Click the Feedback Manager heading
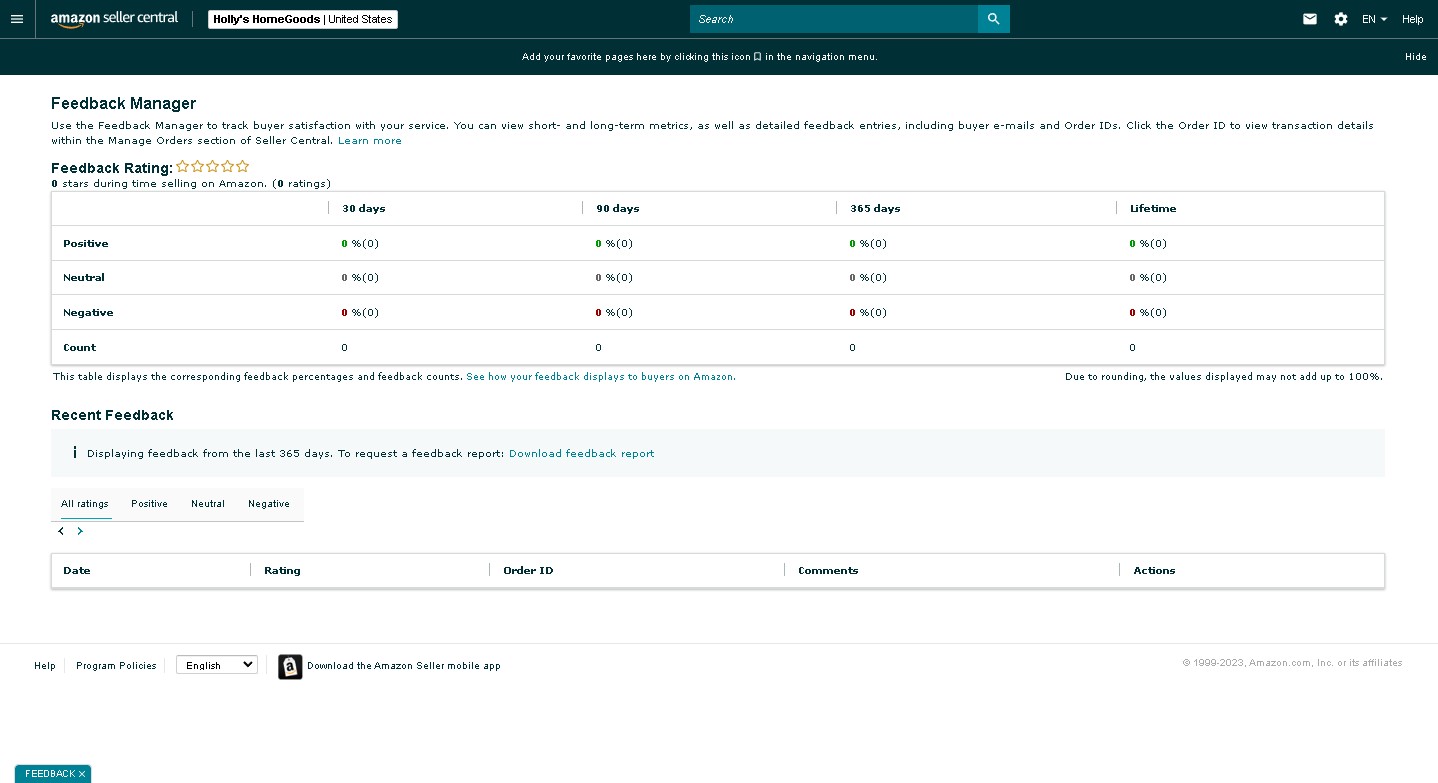This screenshot has width=1438, height=783. [124, 104]
